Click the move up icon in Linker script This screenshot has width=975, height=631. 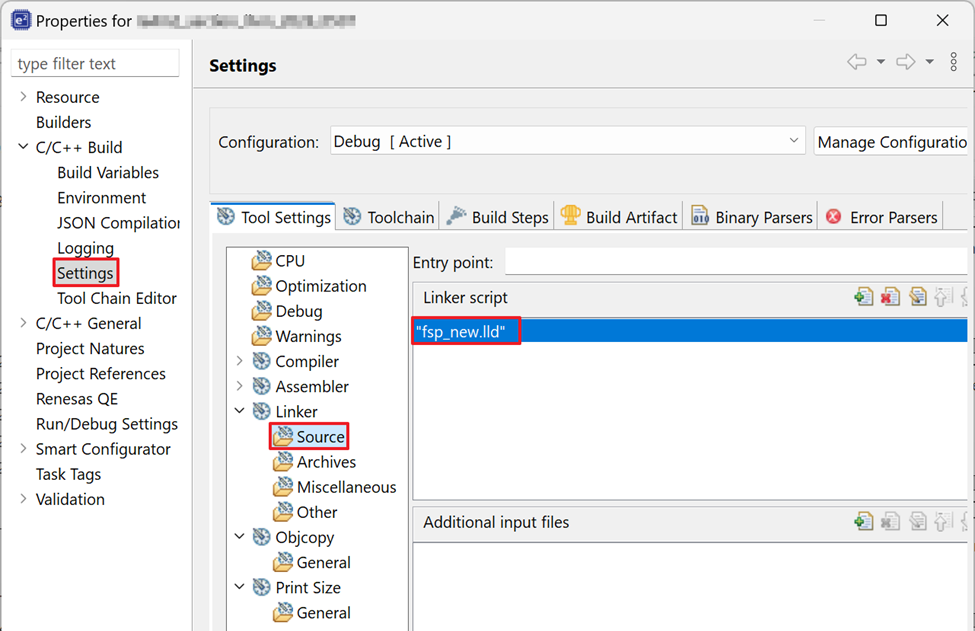coord(943,297)
